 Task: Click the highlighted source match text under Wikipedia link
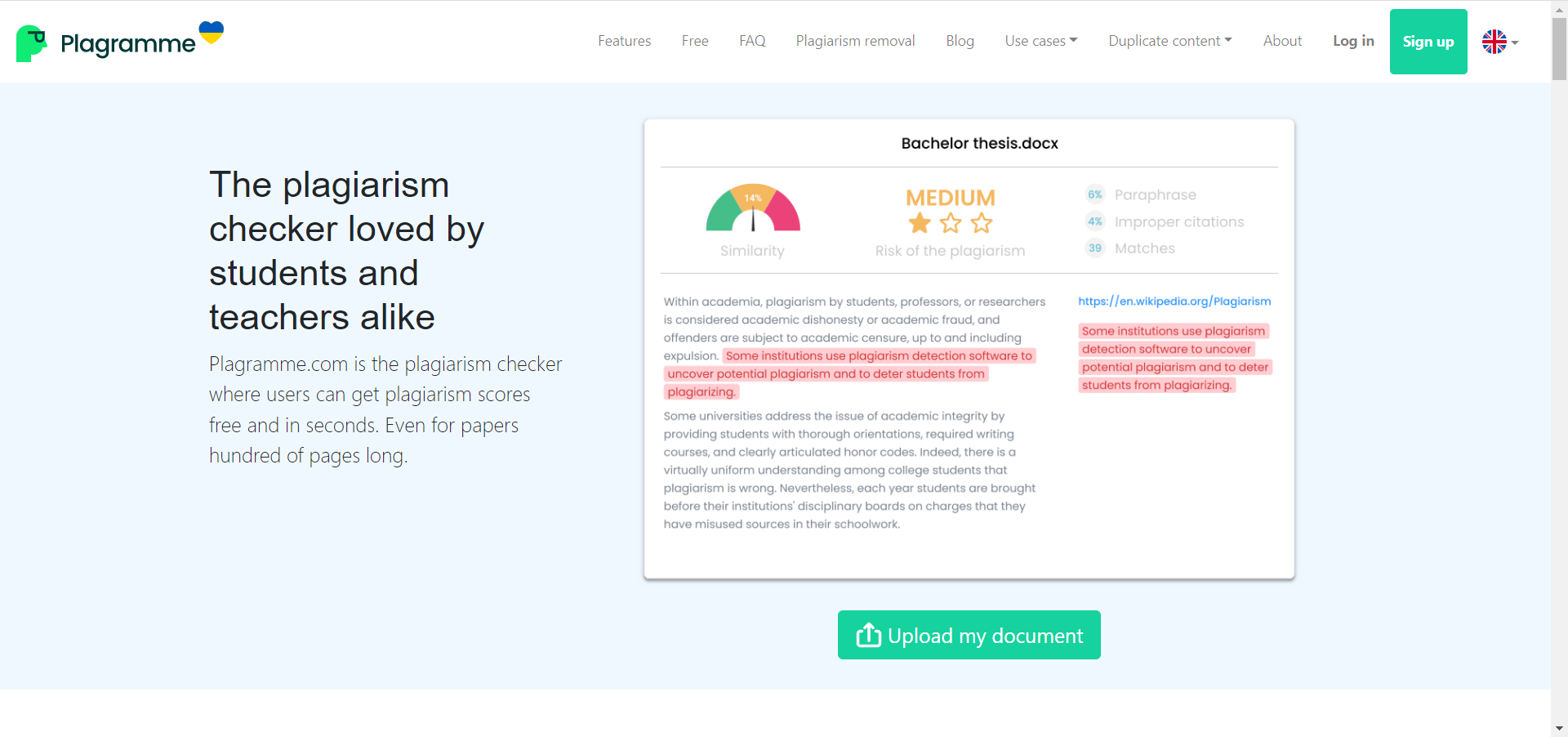point(1175,358)
